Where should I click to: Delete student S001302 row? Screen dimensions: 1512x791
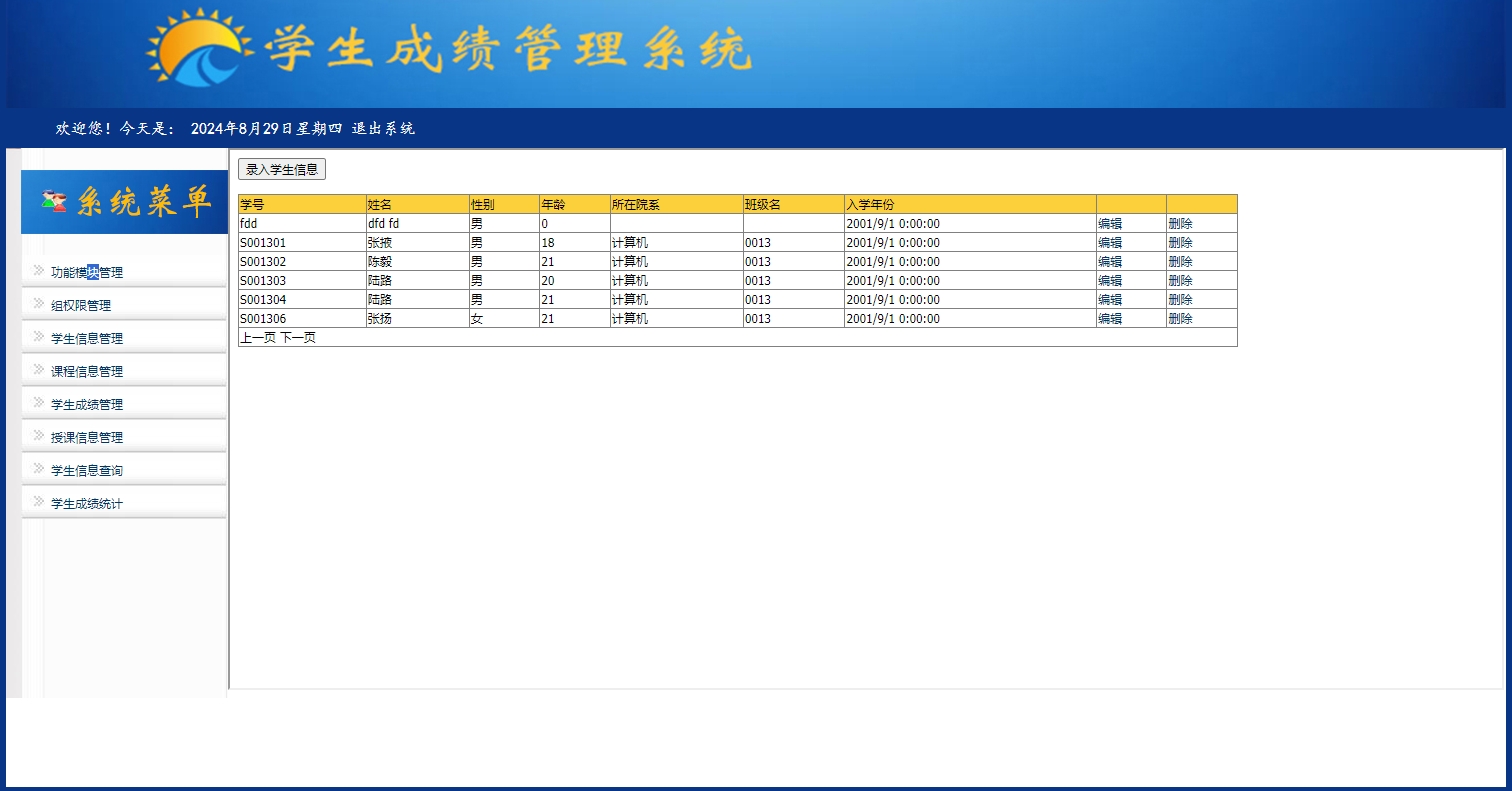(x=1180, y=261)
